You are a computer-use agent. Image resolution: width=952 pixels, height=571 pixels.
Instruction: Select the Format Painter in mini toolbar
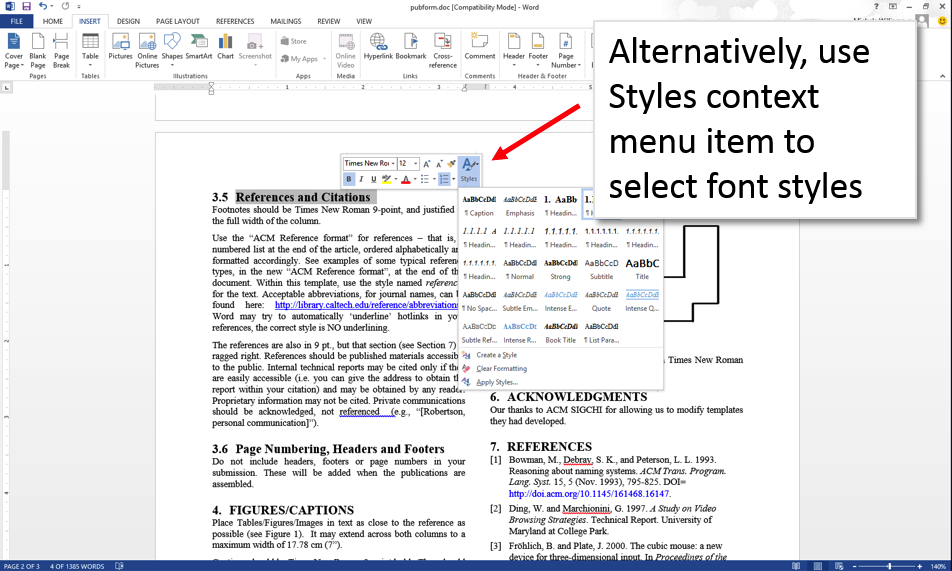[451, 163]
